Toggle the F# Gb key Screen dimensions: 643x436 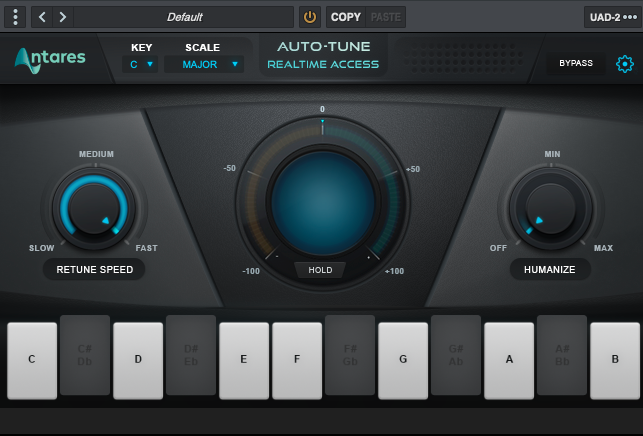(350, 355)
